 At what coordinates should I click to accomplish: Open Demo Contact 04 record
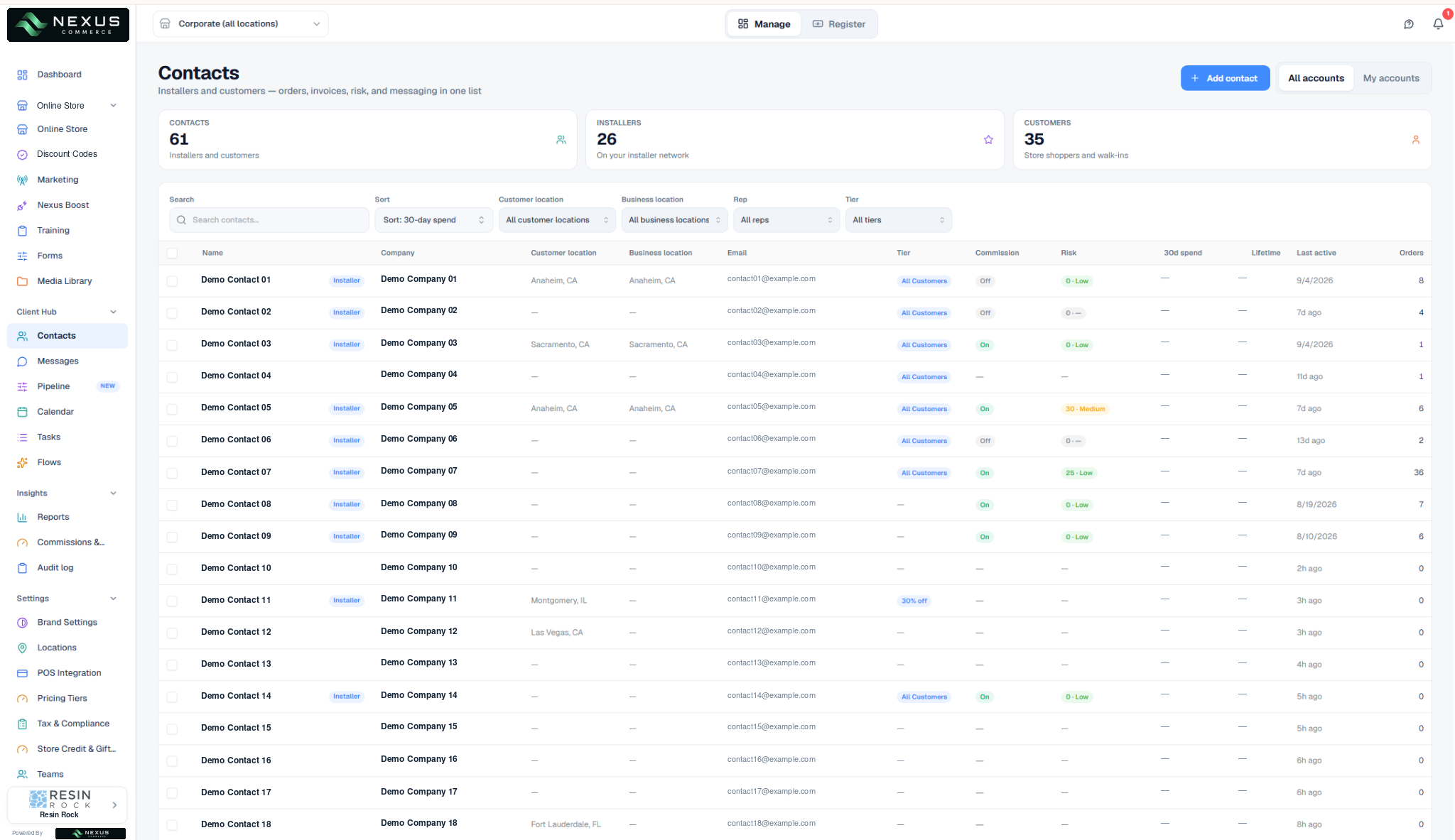tap(236, 376)
